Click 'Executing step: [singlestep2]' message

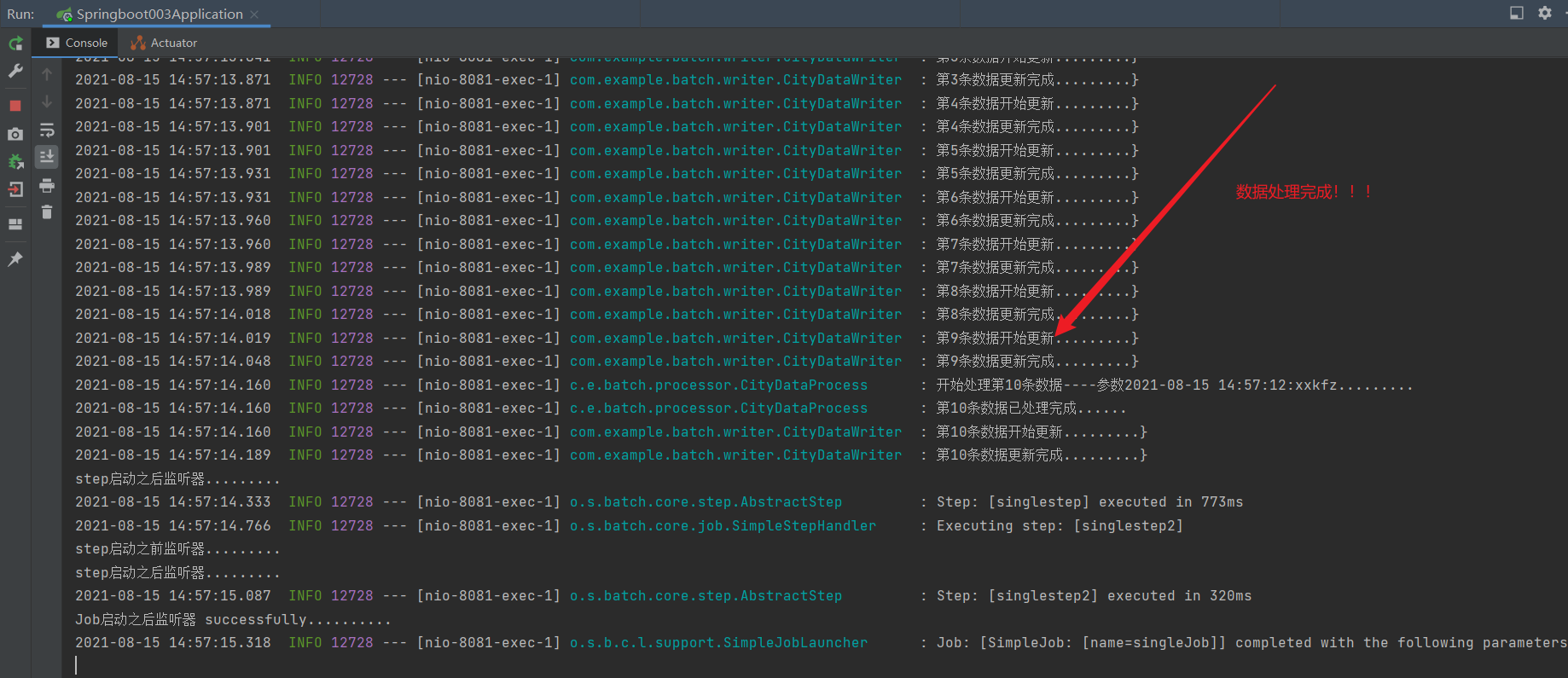pyautogui.click(x=1060, y=525)
